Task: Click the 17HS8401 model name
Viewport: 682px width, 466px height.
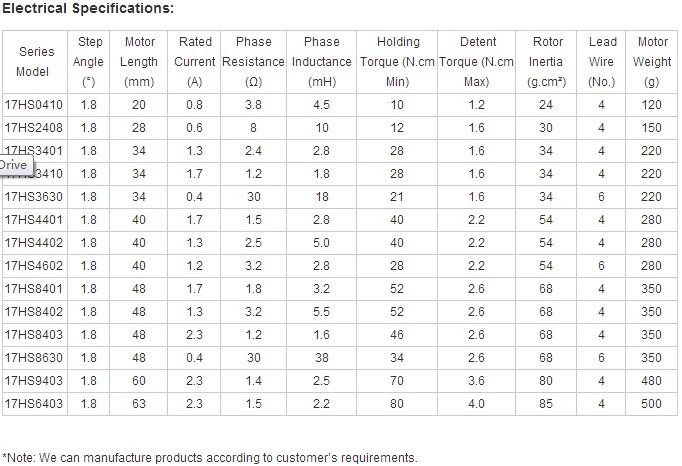Action: tap(34, 289)
